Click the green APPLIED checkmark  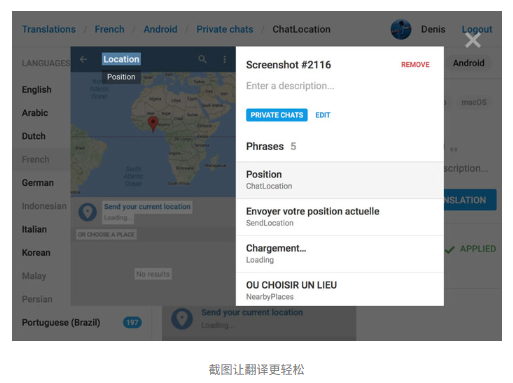(449, 249)
